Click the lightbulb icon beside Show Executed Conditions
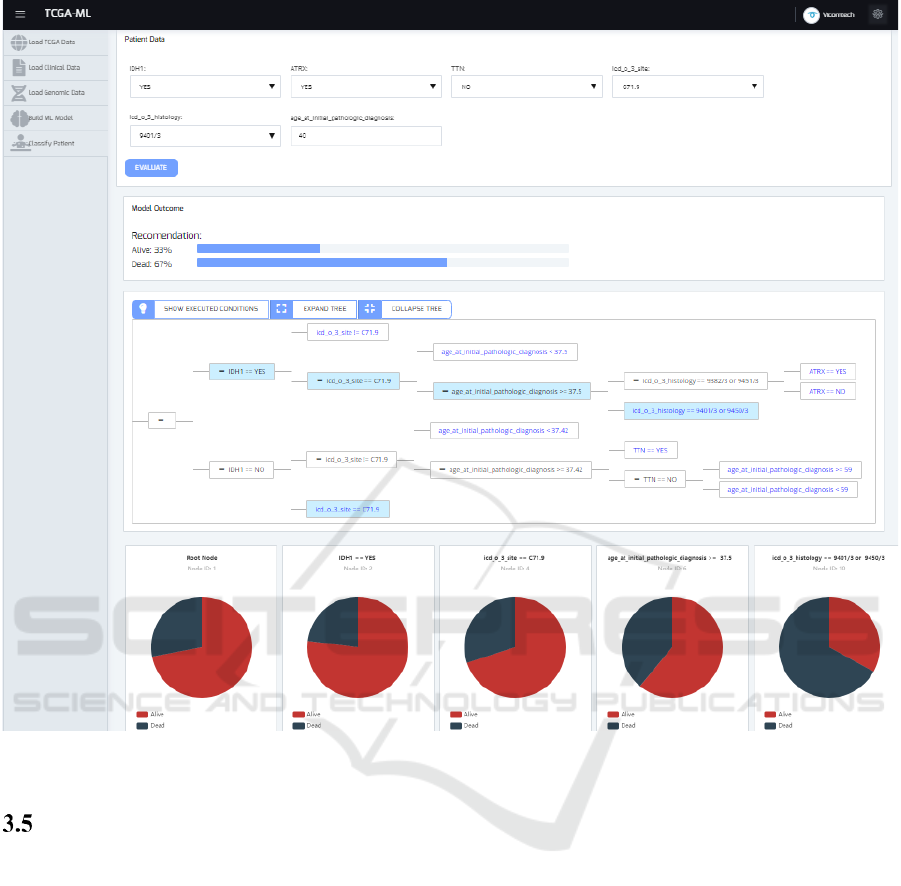The height and width of the screenshot is (886, 901). pos(143,309)
